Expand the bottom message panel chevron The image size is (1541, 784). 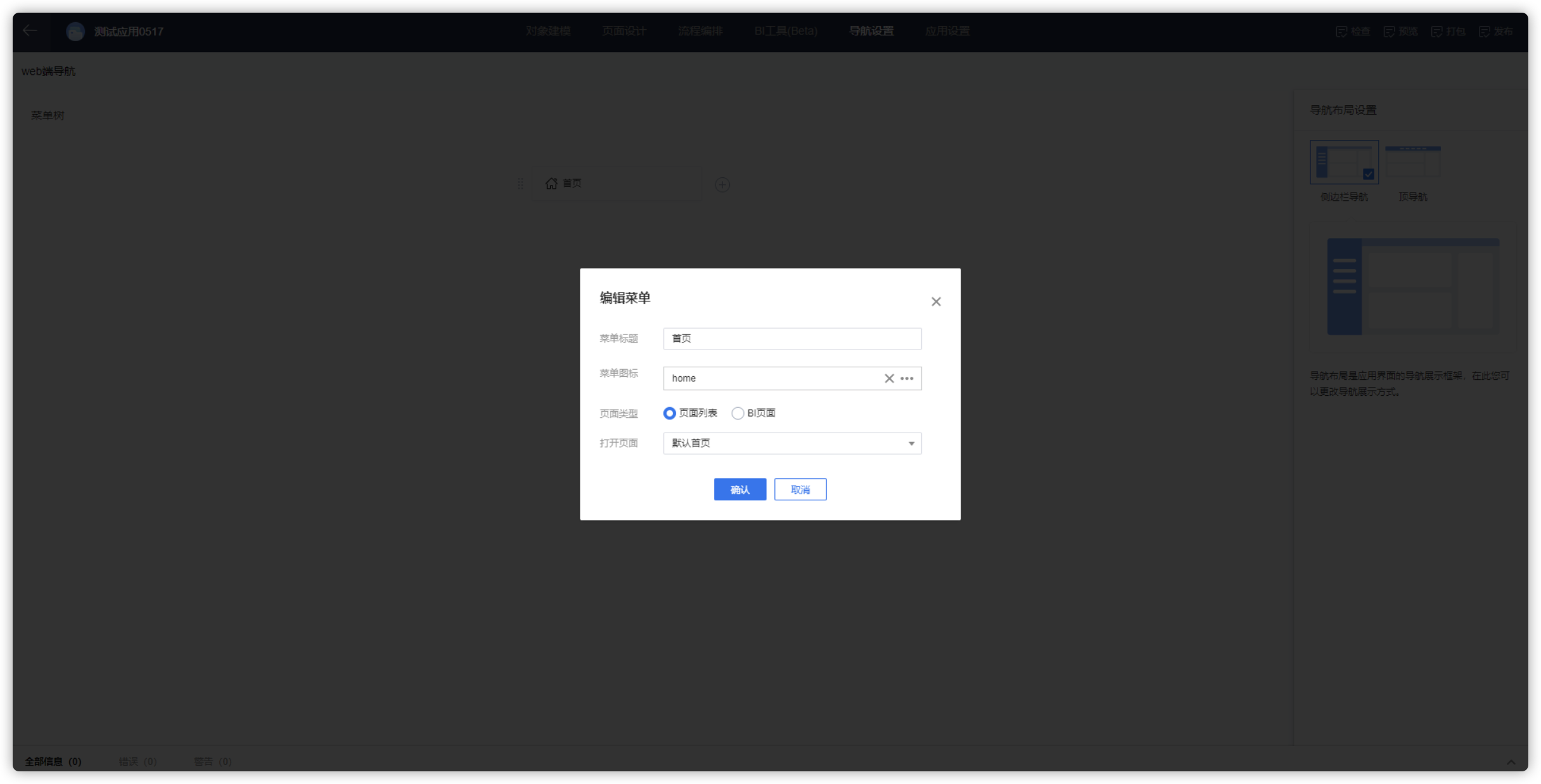pos(1511,762)
